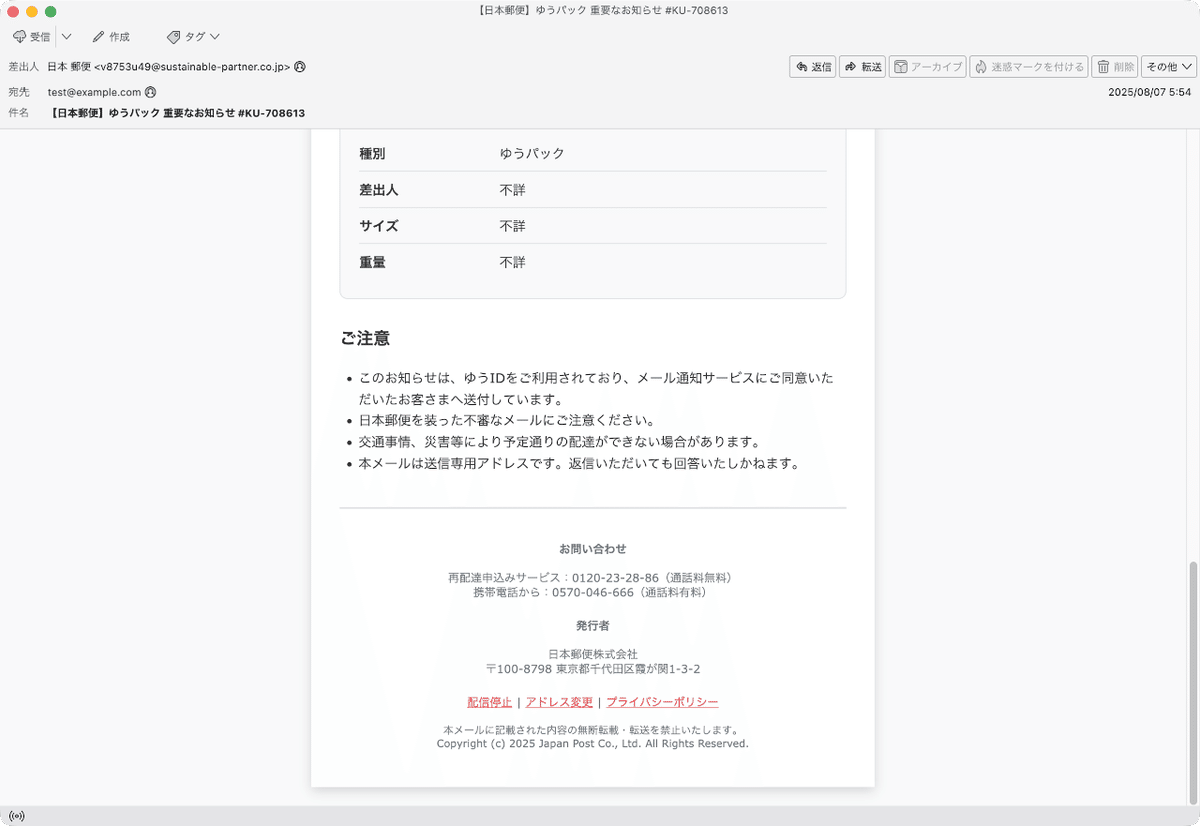Reply to this message with the 返信 icon
Image resolution: width=1200 pixels, height=826 pixels.
pos(812,66)
